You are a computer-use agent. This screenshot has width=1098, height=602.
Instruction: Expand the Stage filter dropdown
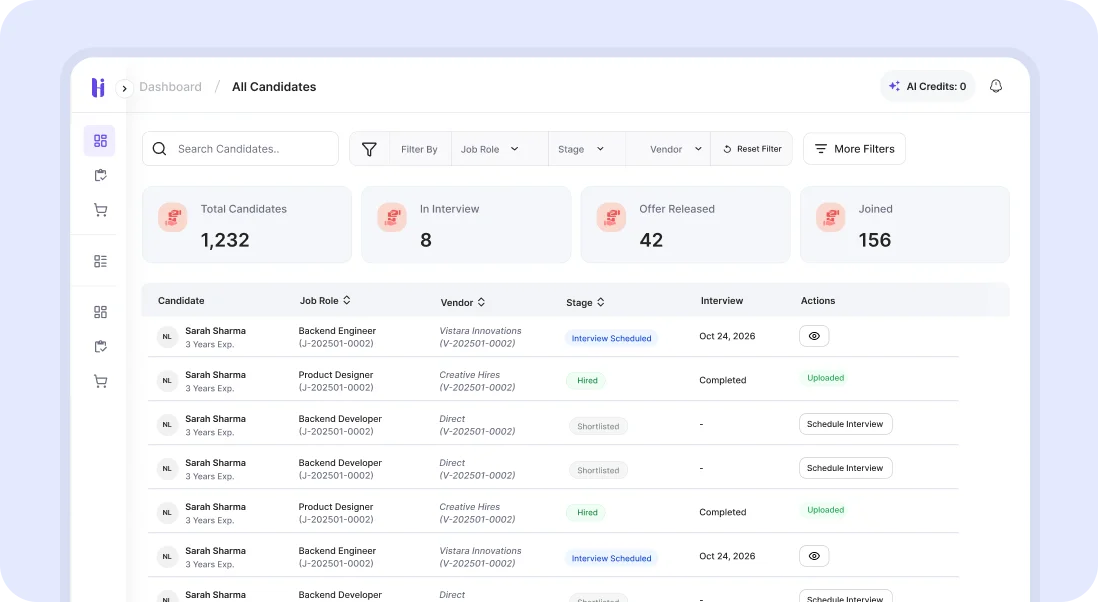pos(580,148)
